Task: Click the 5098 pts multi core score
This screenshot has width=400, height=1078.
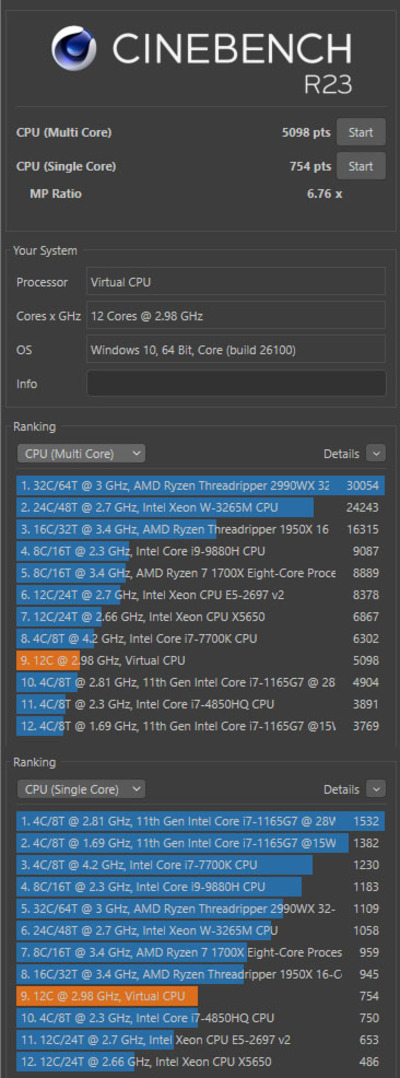Action: (306, 132)
